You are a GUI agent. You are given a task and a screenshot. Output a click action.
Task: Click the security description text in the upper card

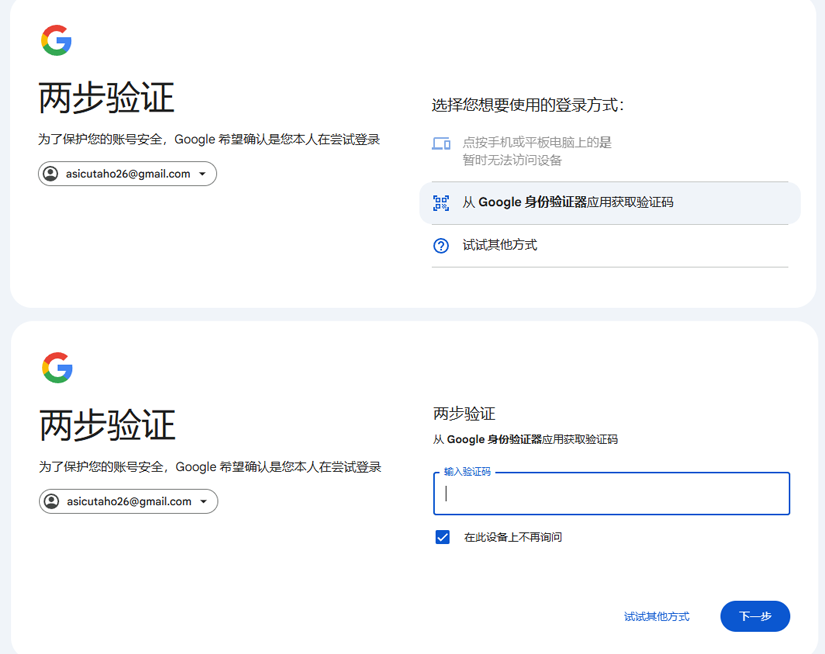click(x=209, y=139)
